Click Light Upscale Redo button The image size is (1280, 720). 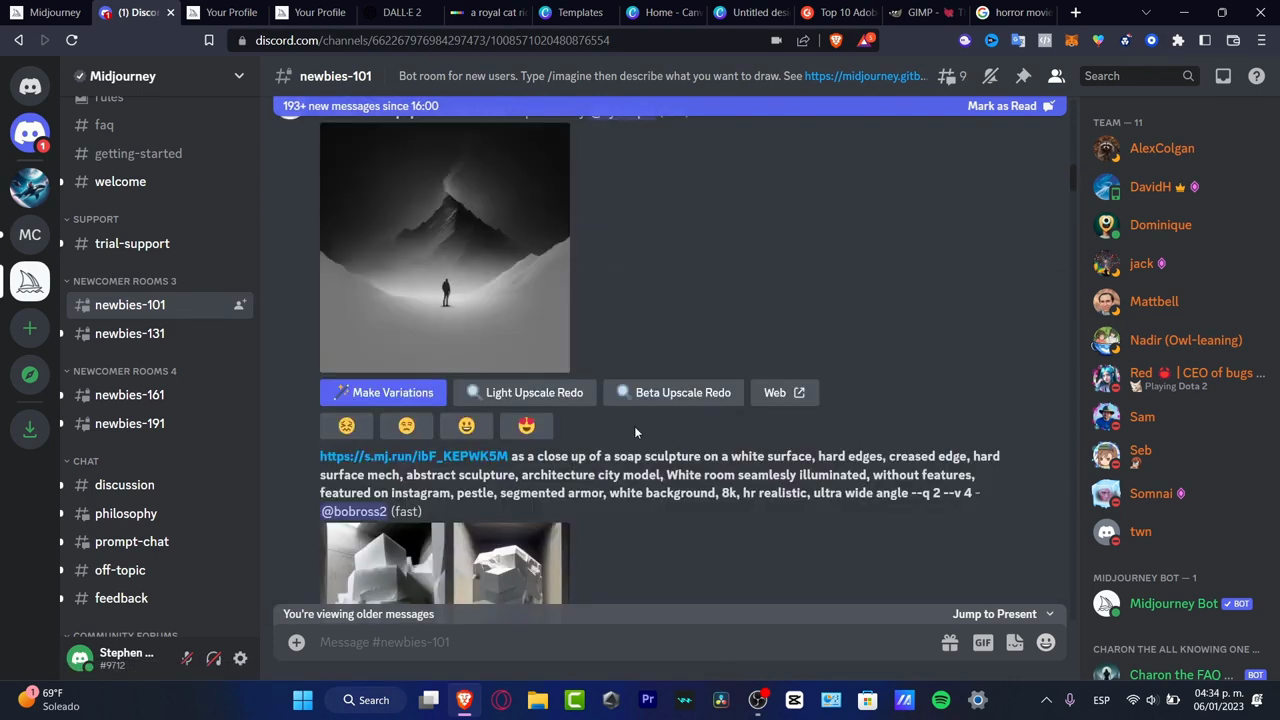pyautogui.click(x=524, y=393)
